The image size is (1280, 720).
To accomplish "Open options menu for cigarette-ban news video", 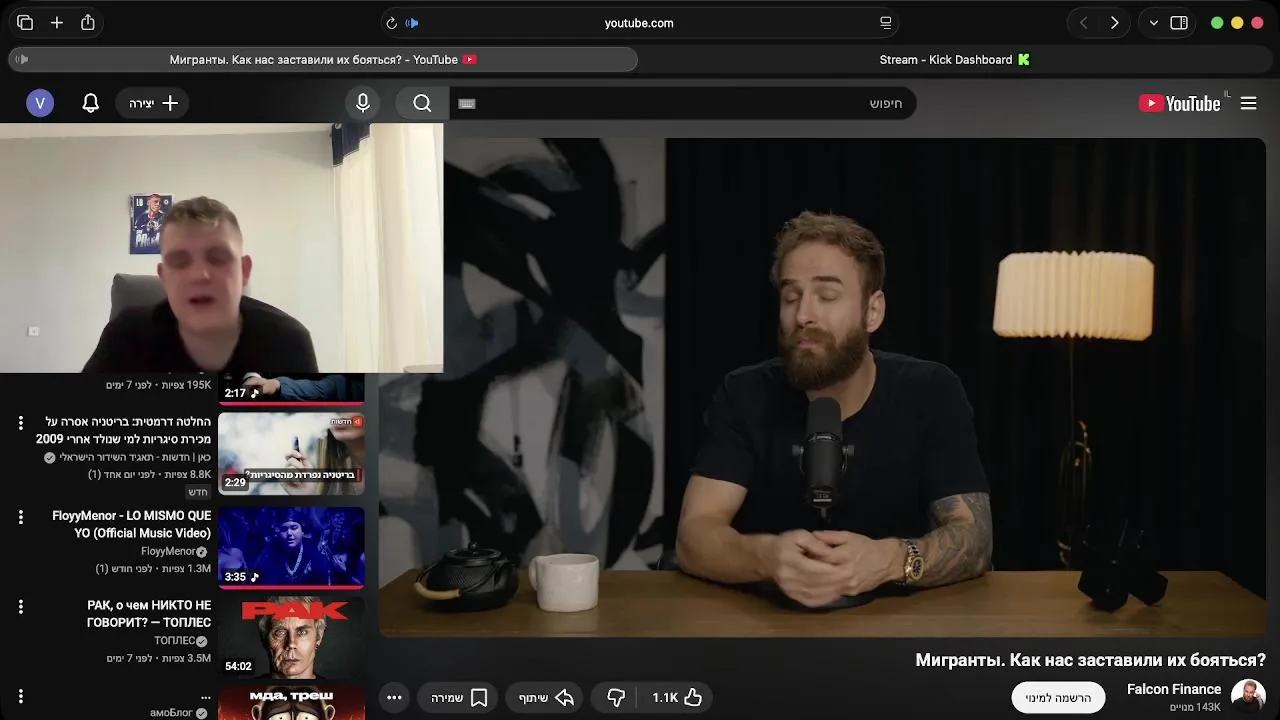I will tap(20, 423).
